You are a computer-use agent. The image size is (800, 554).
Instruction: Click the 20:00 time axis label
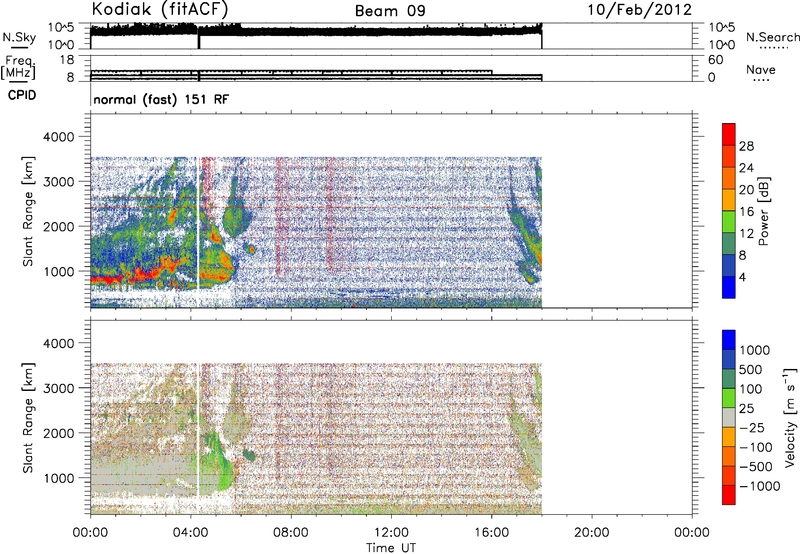[591, 533]
